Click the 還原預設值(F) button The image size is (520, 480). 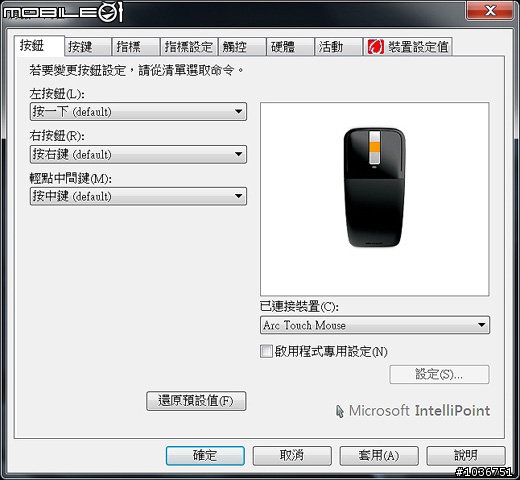coord(196,401)
